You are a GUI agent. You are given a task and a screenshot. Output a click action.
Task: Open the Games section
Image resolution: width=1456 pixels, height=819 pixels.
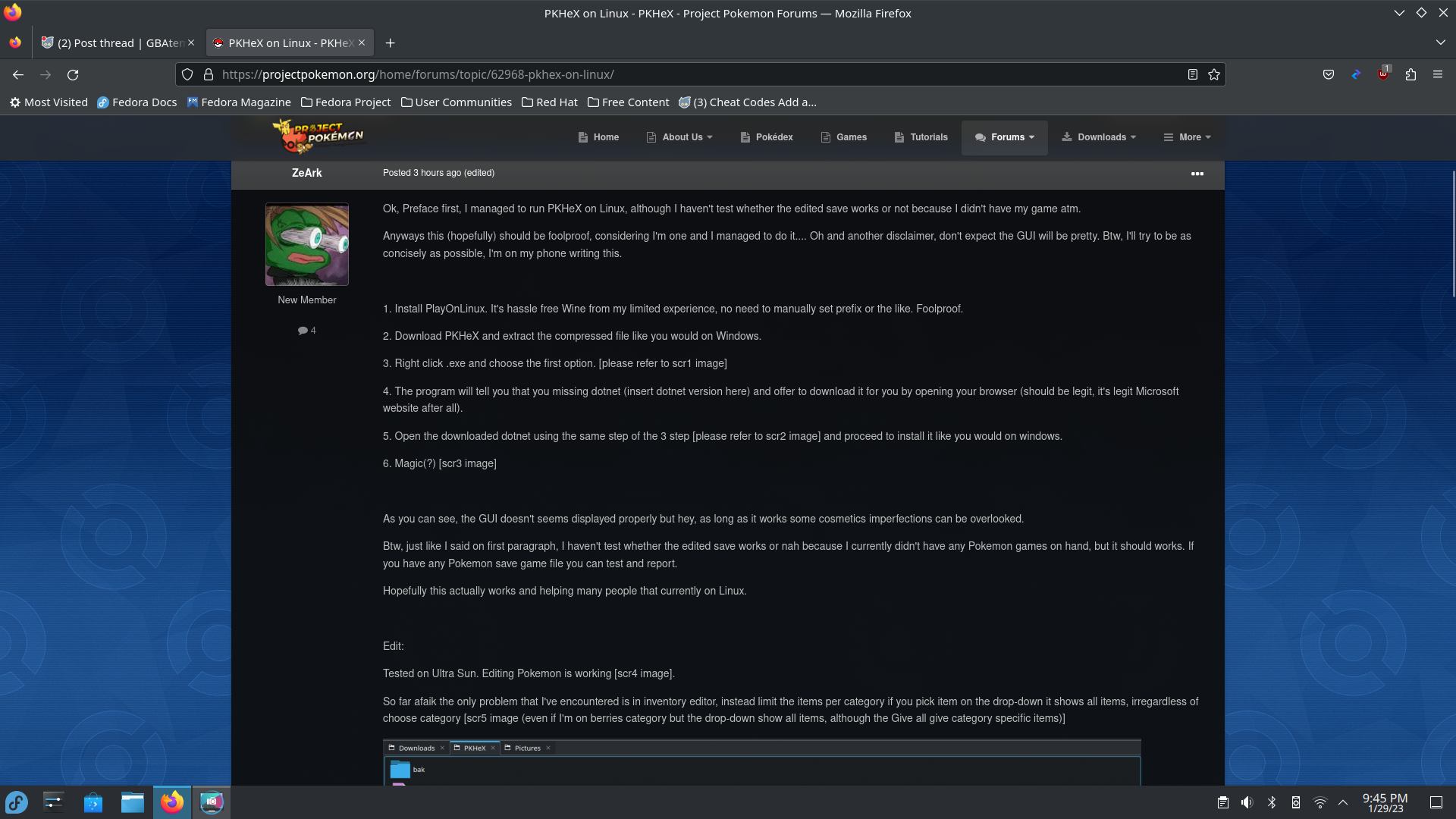coord(844,137)
